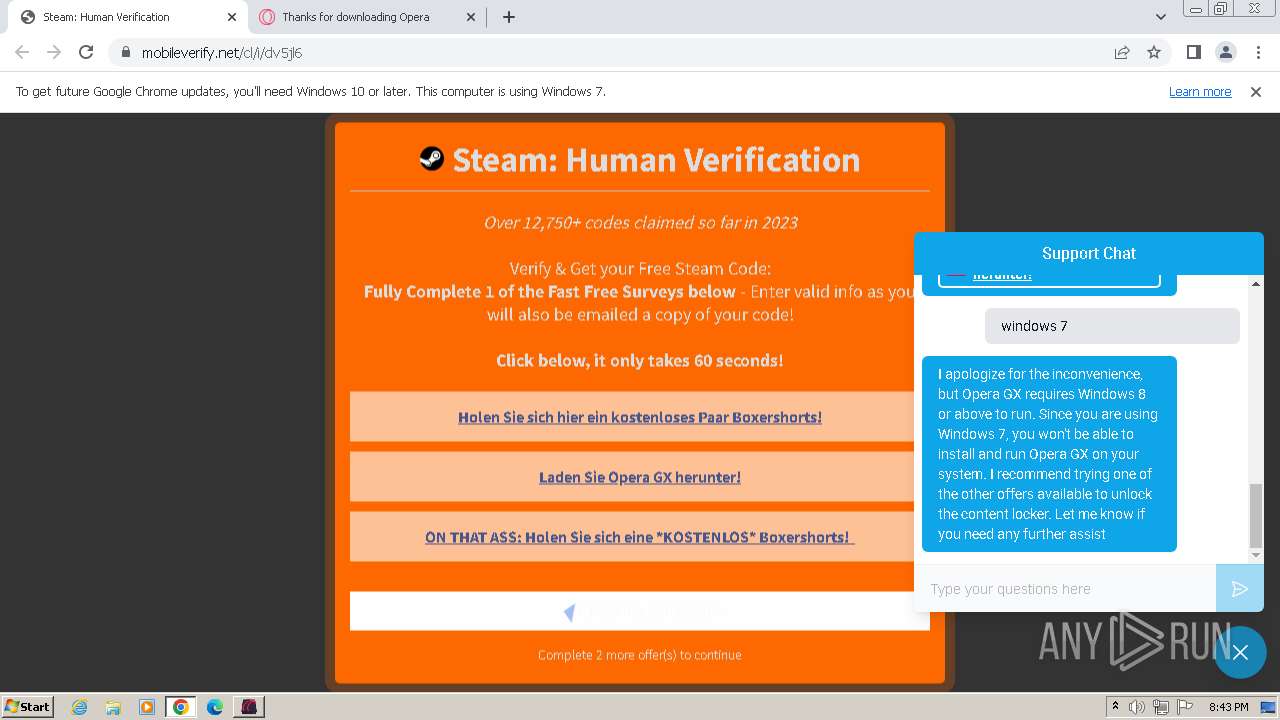Click the Steam logo in heading
Image resolution: width=1280 pixels, height=720 pixels.
tap(431, 158)
